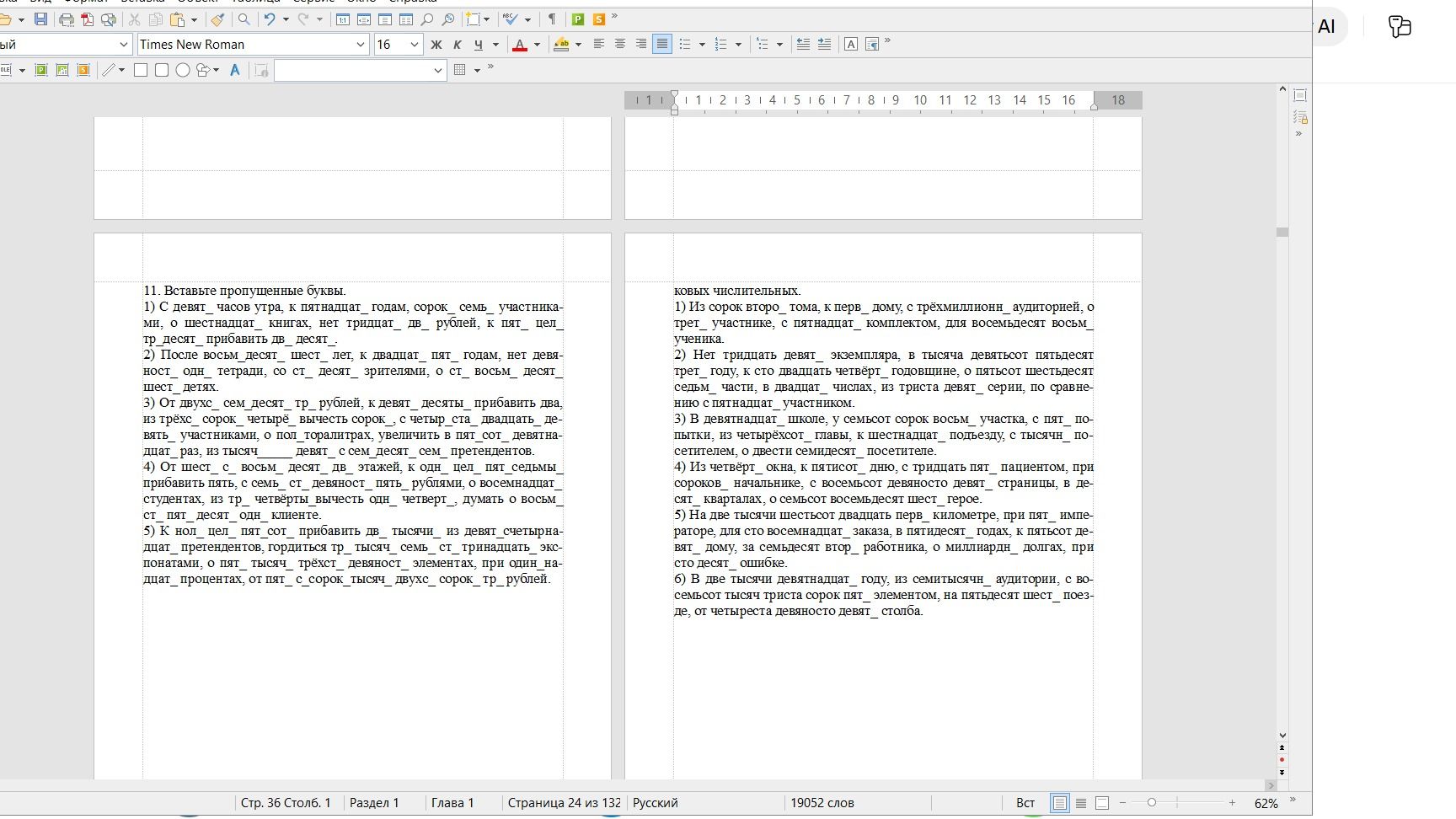This screenshot has height=819, width=1456.
Task: Open print preview from the toolbar
Action: pos(109,19)
